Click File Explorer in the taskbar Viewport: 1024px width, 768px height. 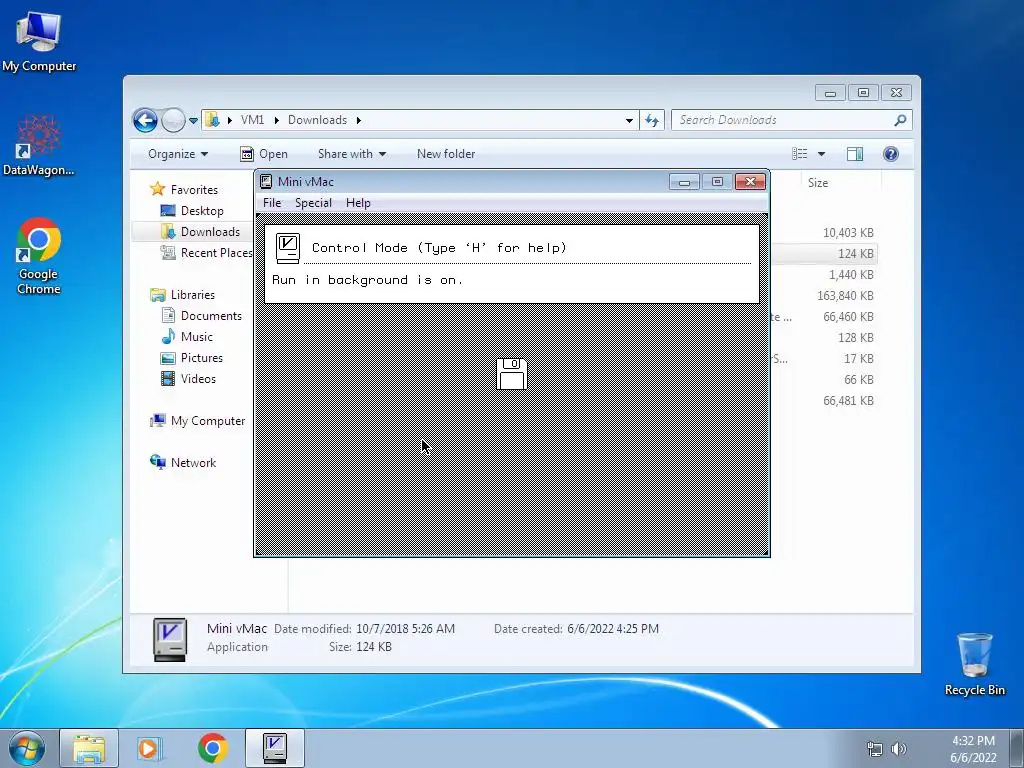tap(89, 748)
